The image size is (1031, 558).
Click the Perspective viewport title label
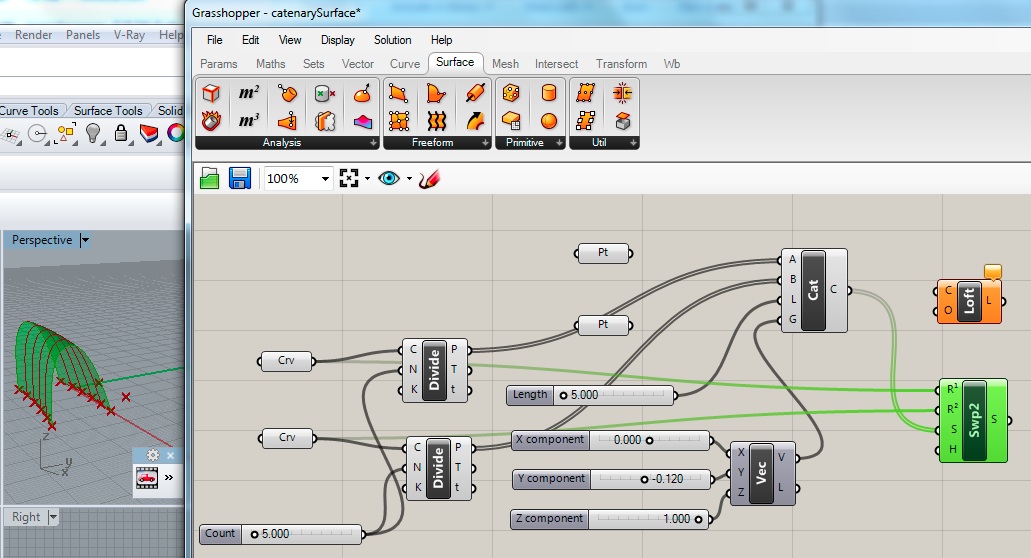(x=42, y=241)
